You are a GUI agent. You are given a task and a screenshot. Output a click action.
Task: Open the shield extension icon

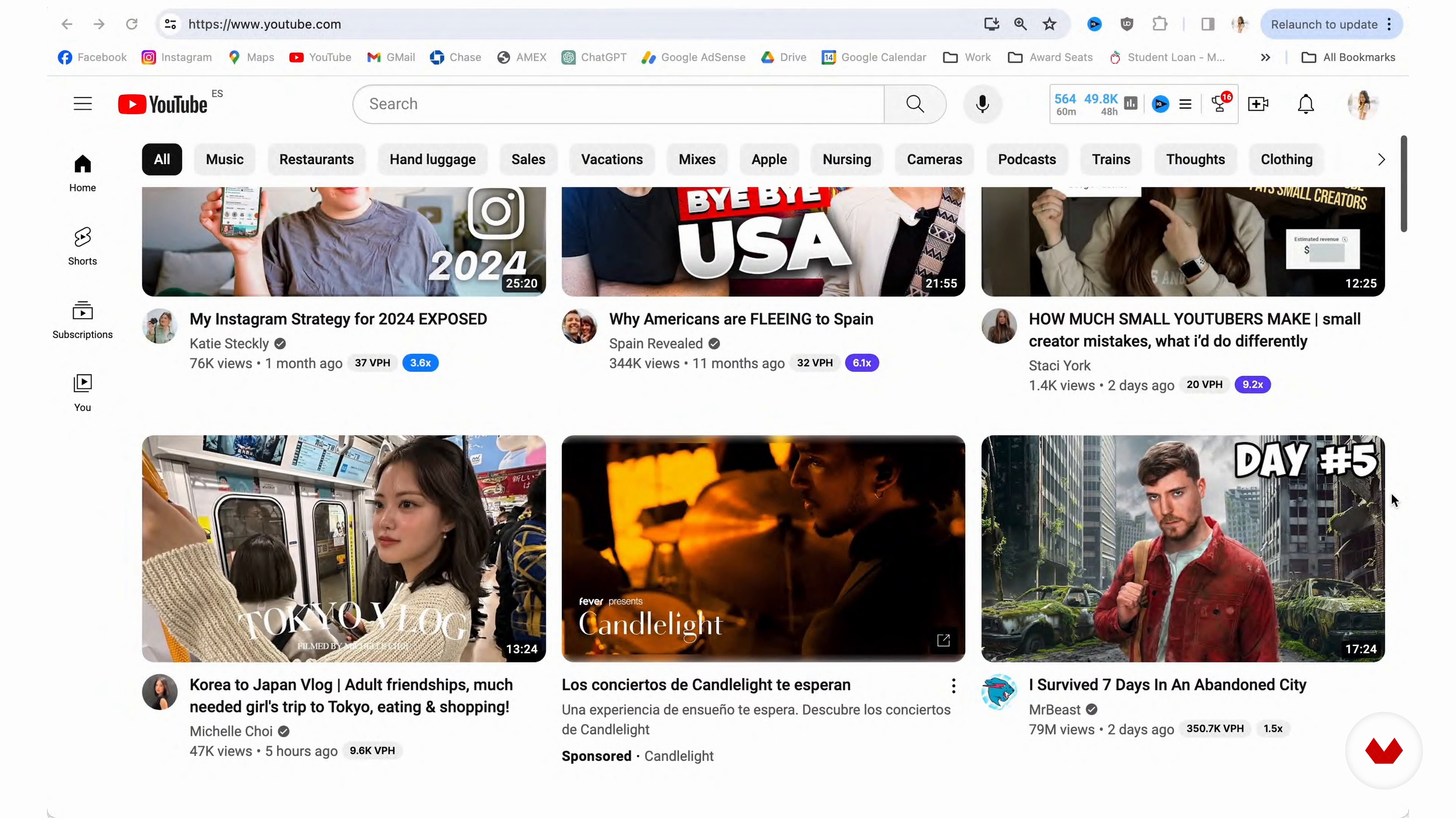[1127, 24]
